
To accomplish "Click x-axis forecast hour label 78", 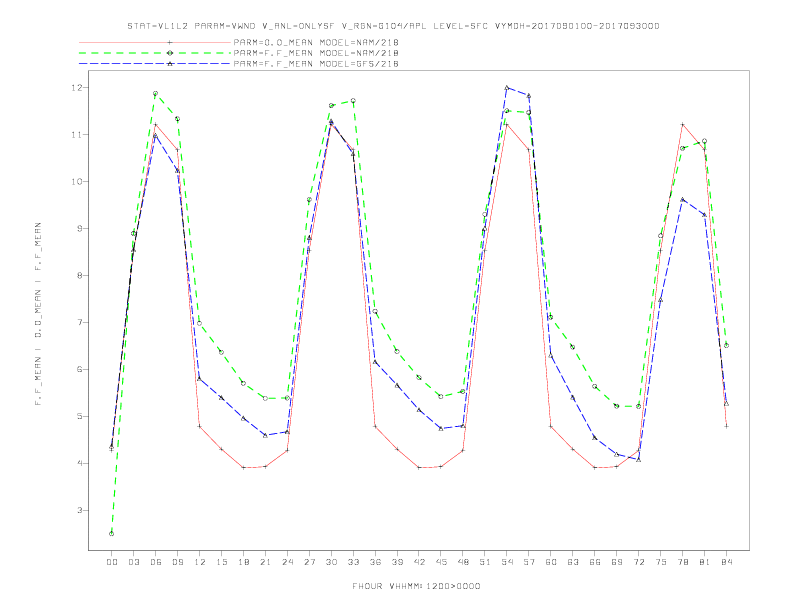I will [x=682, y=562].
